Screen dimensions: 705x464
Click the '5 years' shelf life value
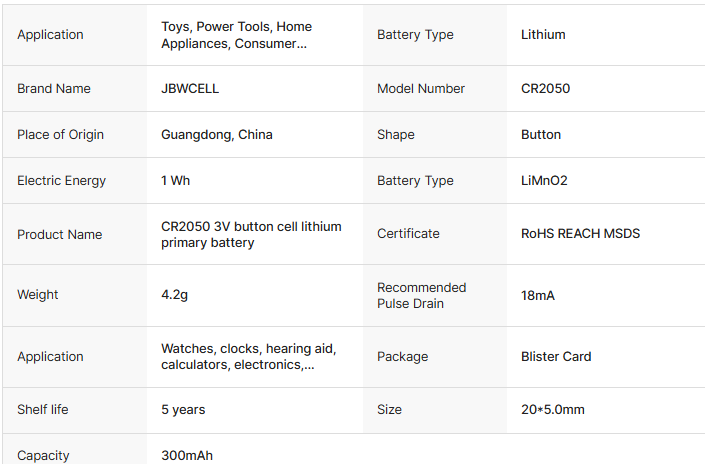(x=183, y=410)
